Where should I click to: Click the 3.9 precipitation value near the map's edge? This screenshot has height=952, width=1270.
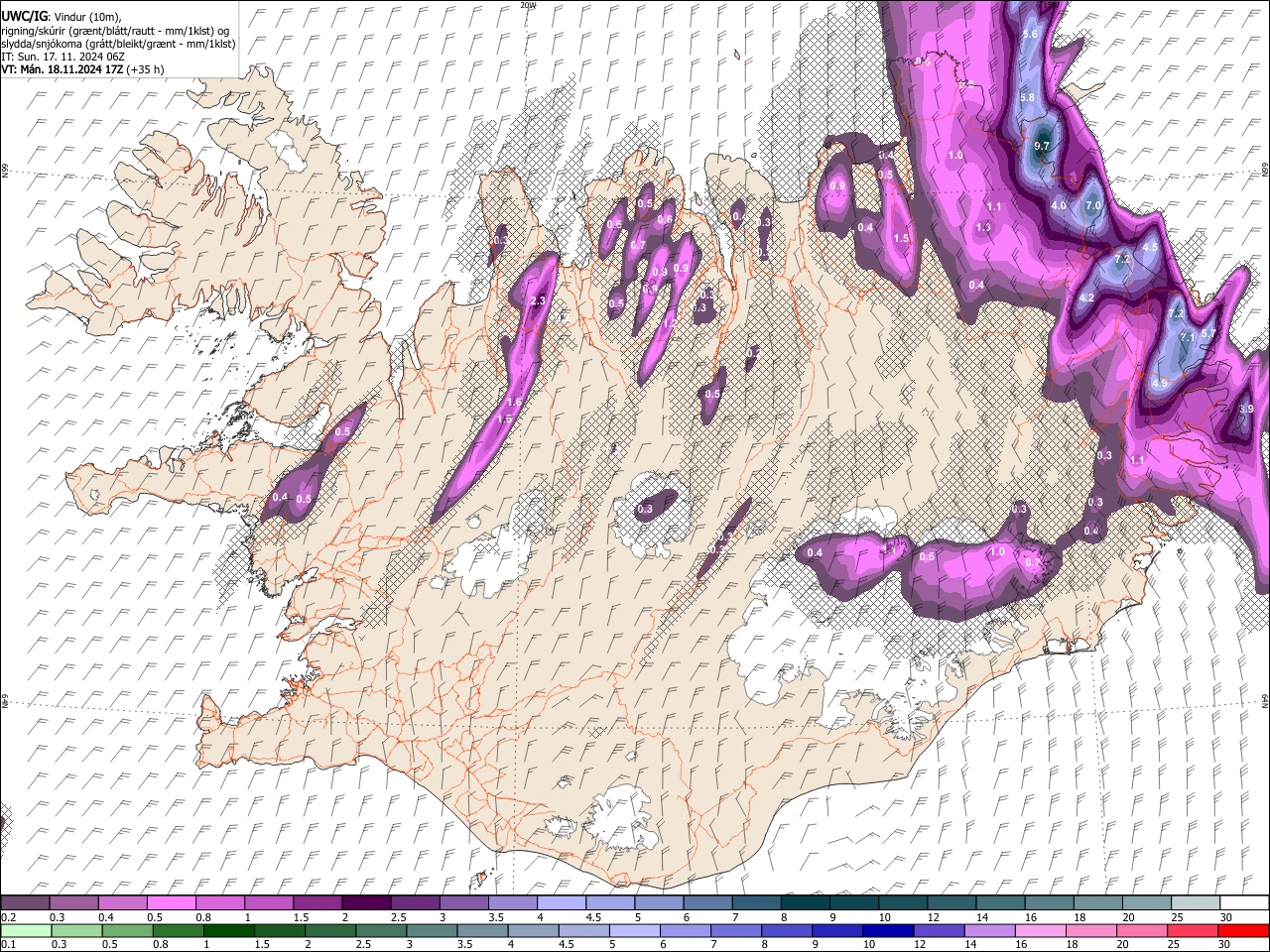click(x=1247, y=409)
